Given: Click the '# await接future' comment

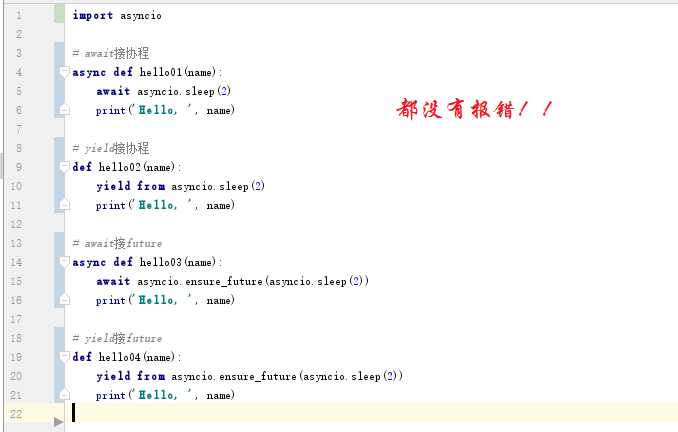Looking at the screenshot, I should tap(117, 243).
